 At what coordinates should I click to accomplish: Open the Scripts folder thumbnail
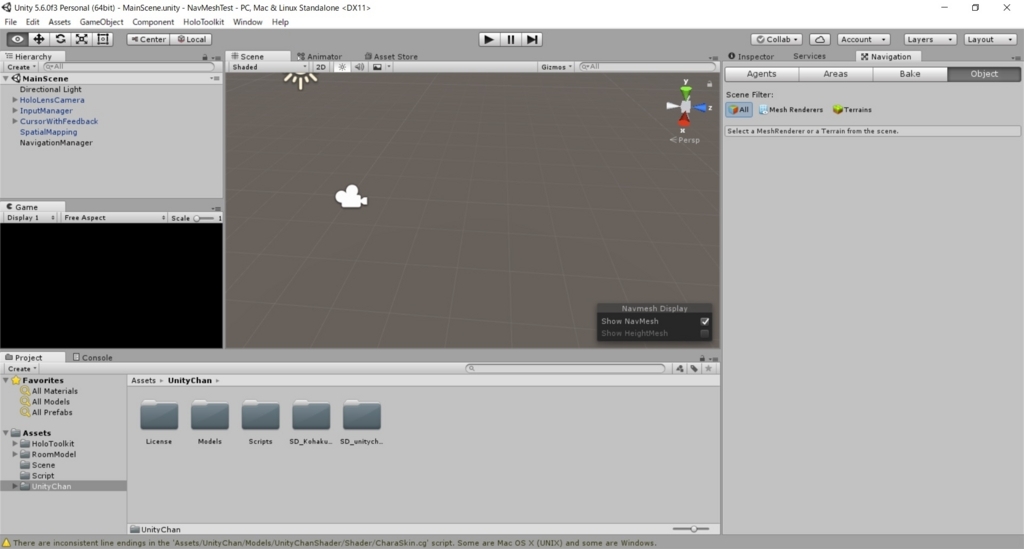[x=260, y=416]
